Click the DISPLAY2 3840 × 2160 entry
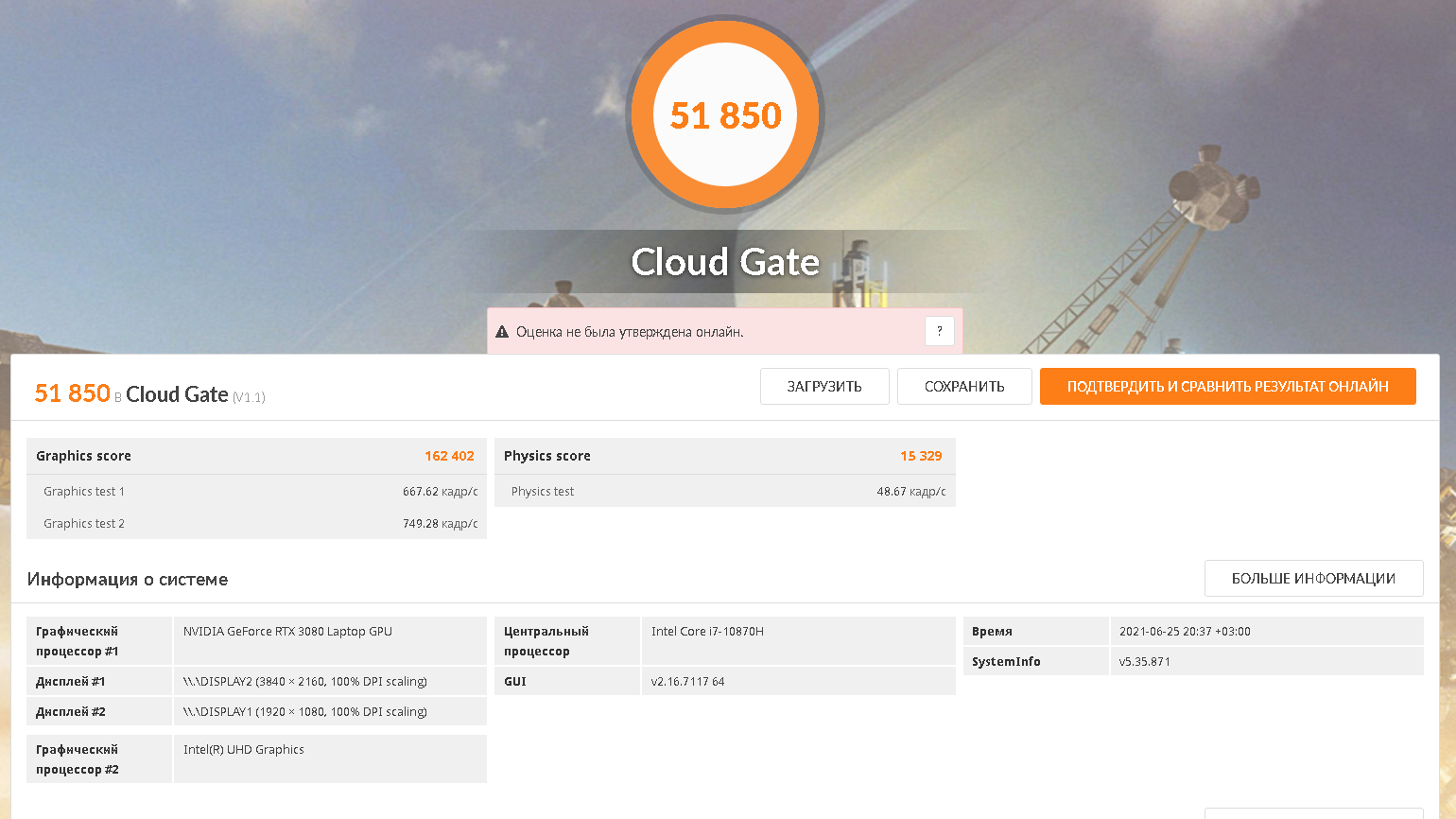The image size is (1456, 819). (305, 681)
